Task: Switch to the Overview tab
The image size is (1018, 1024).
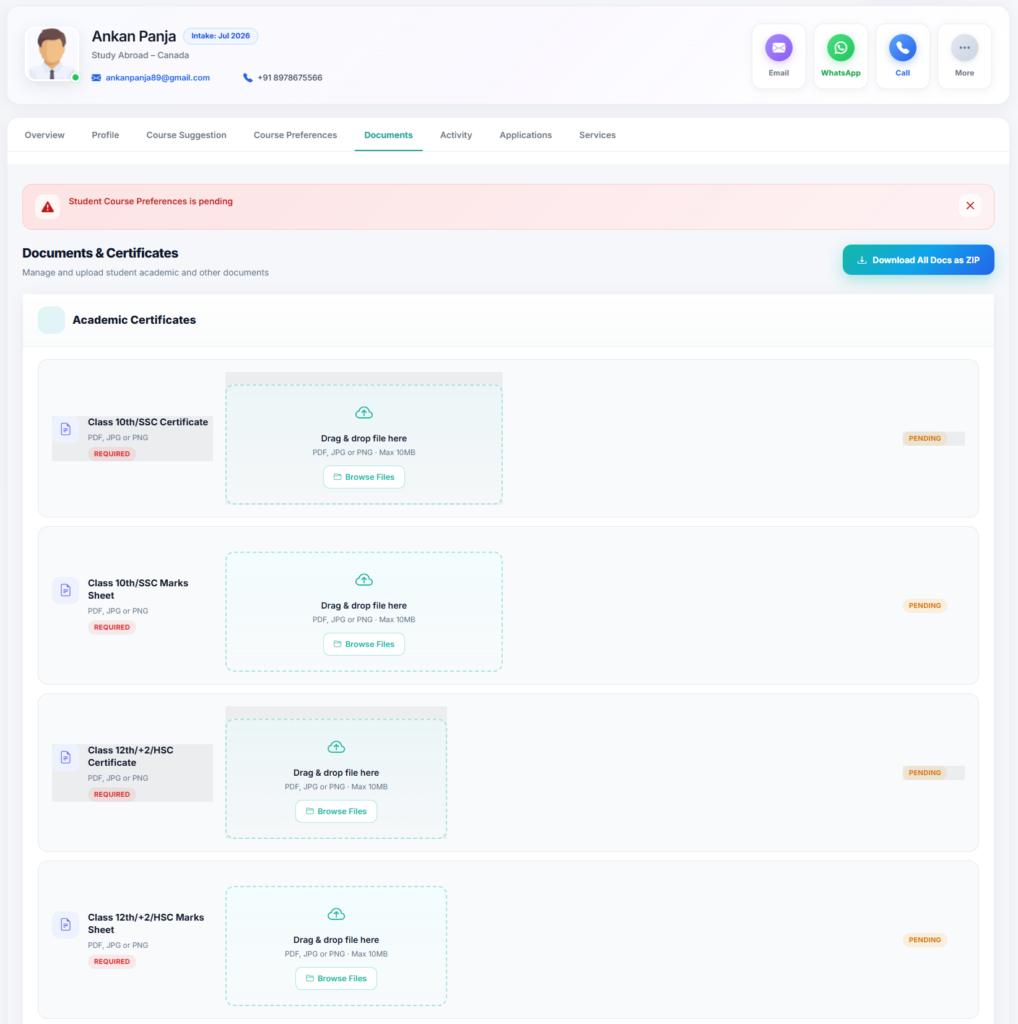Action: 44,135
